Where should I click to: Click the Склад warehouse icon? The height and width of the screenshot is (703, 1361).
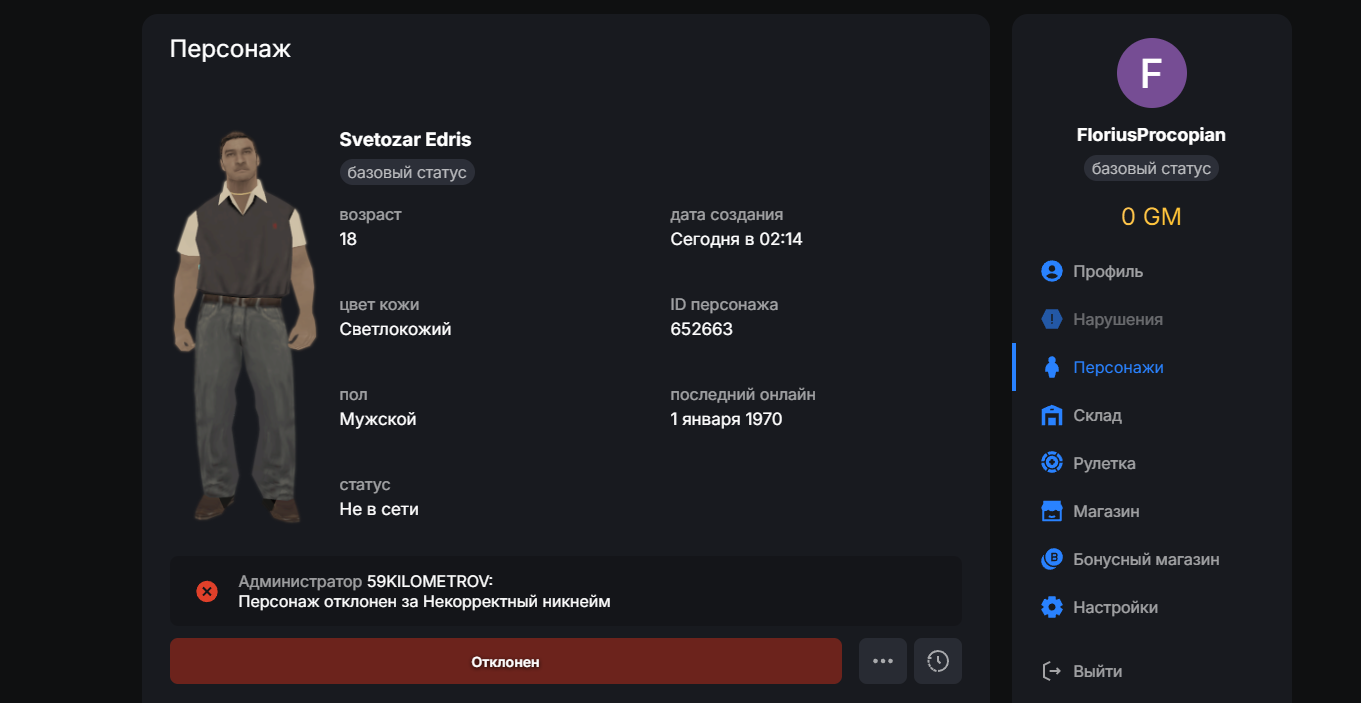[1051, 415]
